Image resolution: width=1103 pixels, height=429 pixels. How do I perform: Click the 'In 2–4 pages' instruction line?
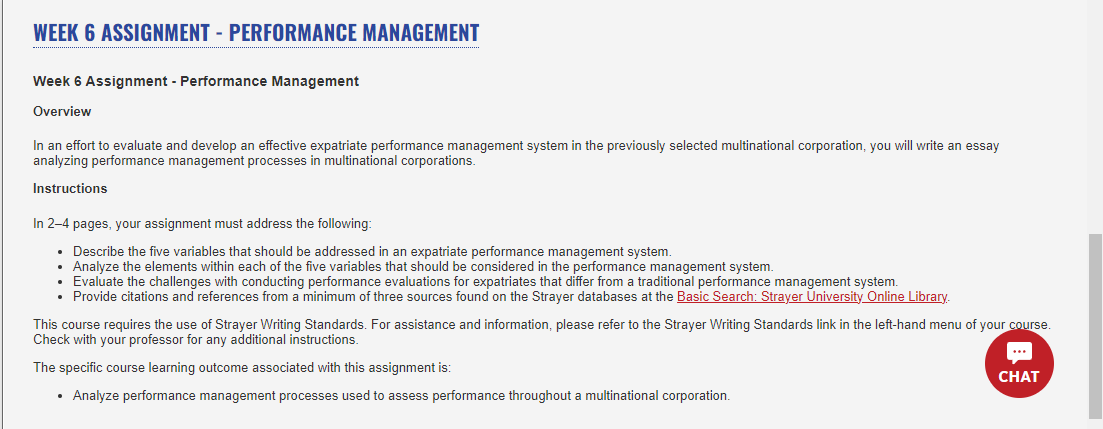point(202,224)
